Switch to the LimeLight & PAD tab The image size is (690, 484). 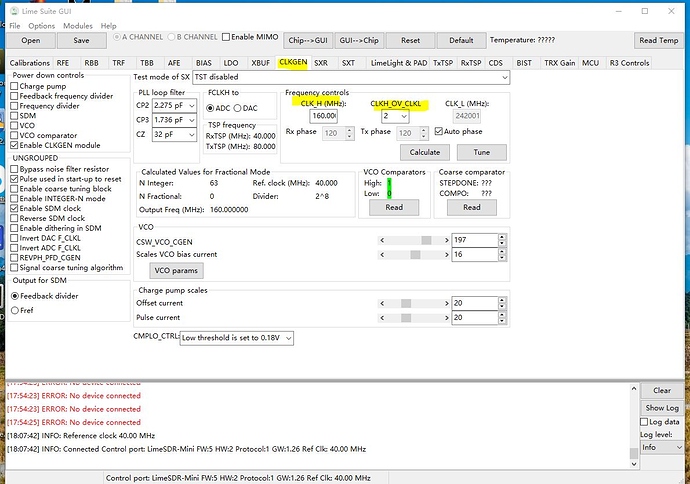(399, 63)
